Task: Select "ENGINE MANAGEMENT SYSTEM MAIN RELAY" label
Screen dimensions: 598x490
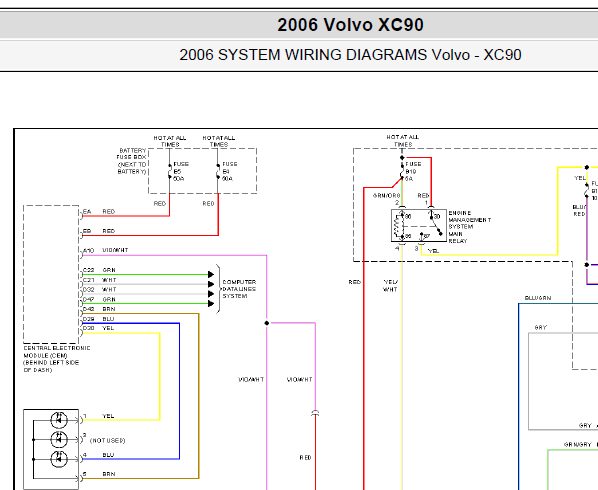Action: tap(469, 227)
